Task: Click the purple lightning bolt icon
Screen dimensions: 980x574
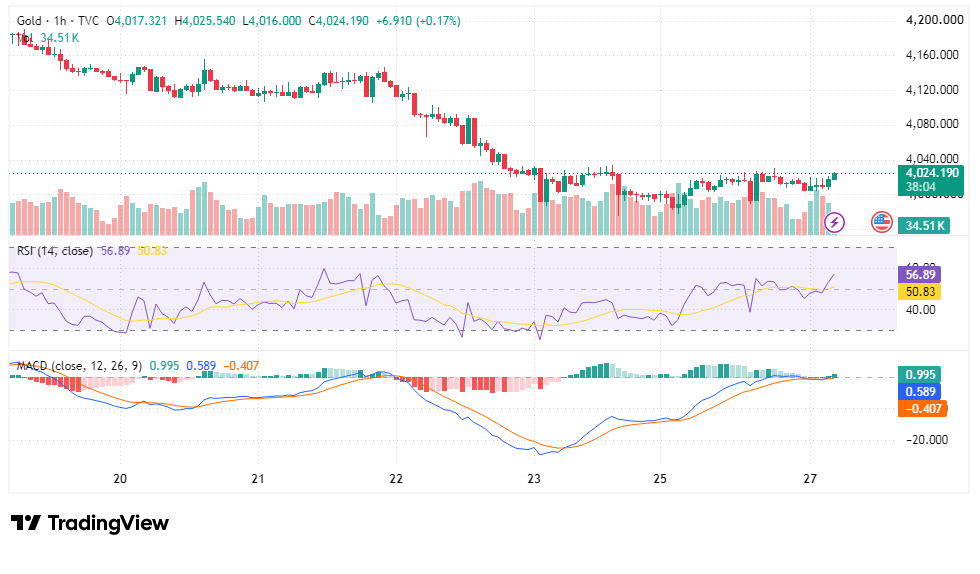Action: (834, 222)
